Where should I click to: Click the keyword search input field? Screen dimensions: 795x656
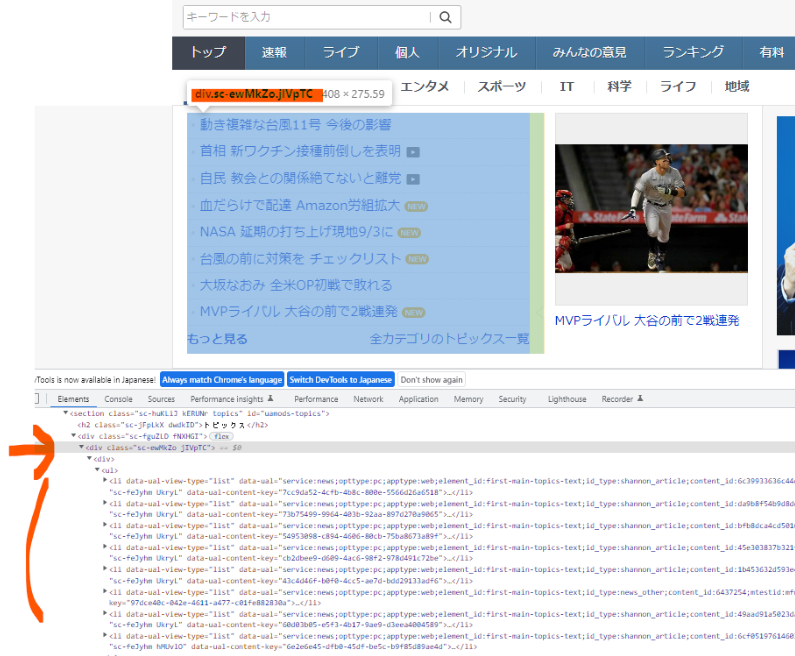307,17
